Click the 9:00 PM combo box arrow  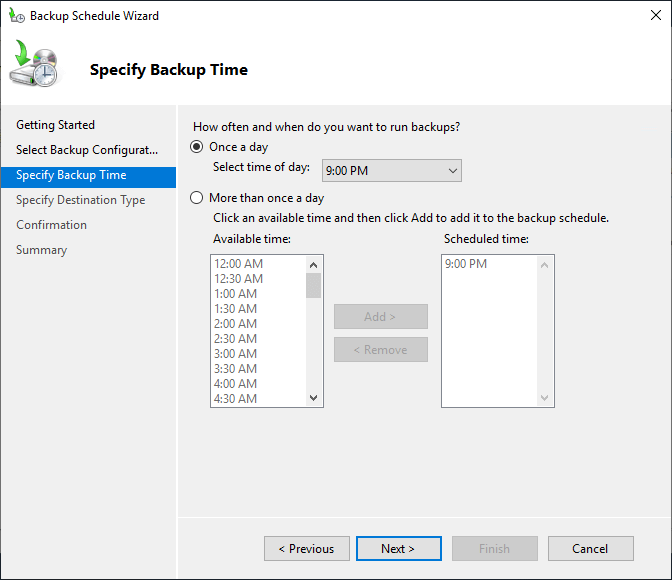click(453, 171)
